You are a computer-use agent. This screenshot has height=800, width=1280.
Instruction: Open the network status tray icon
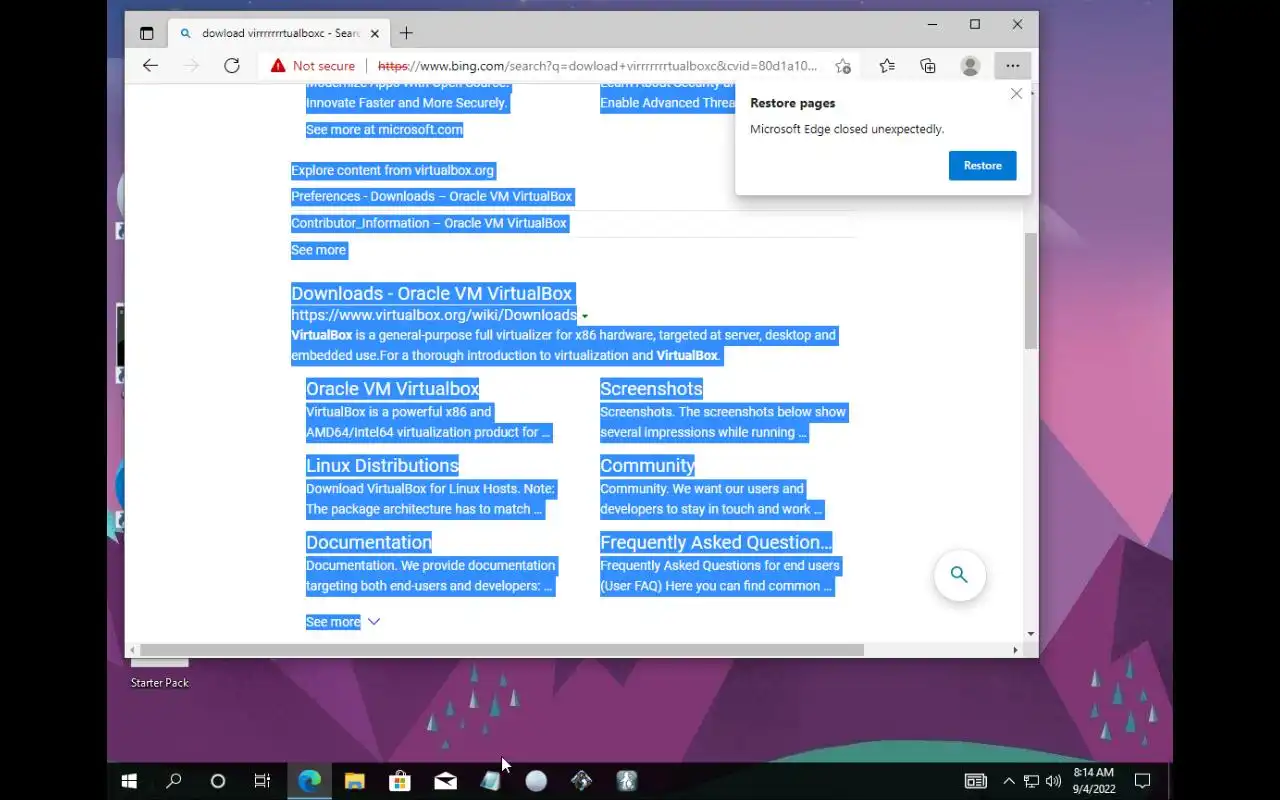(x=1031, y=781)
